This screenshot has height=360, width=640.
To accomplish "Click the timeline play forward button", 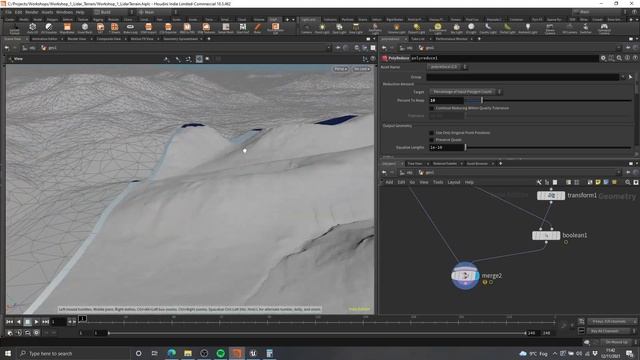I will pos(36,322).
